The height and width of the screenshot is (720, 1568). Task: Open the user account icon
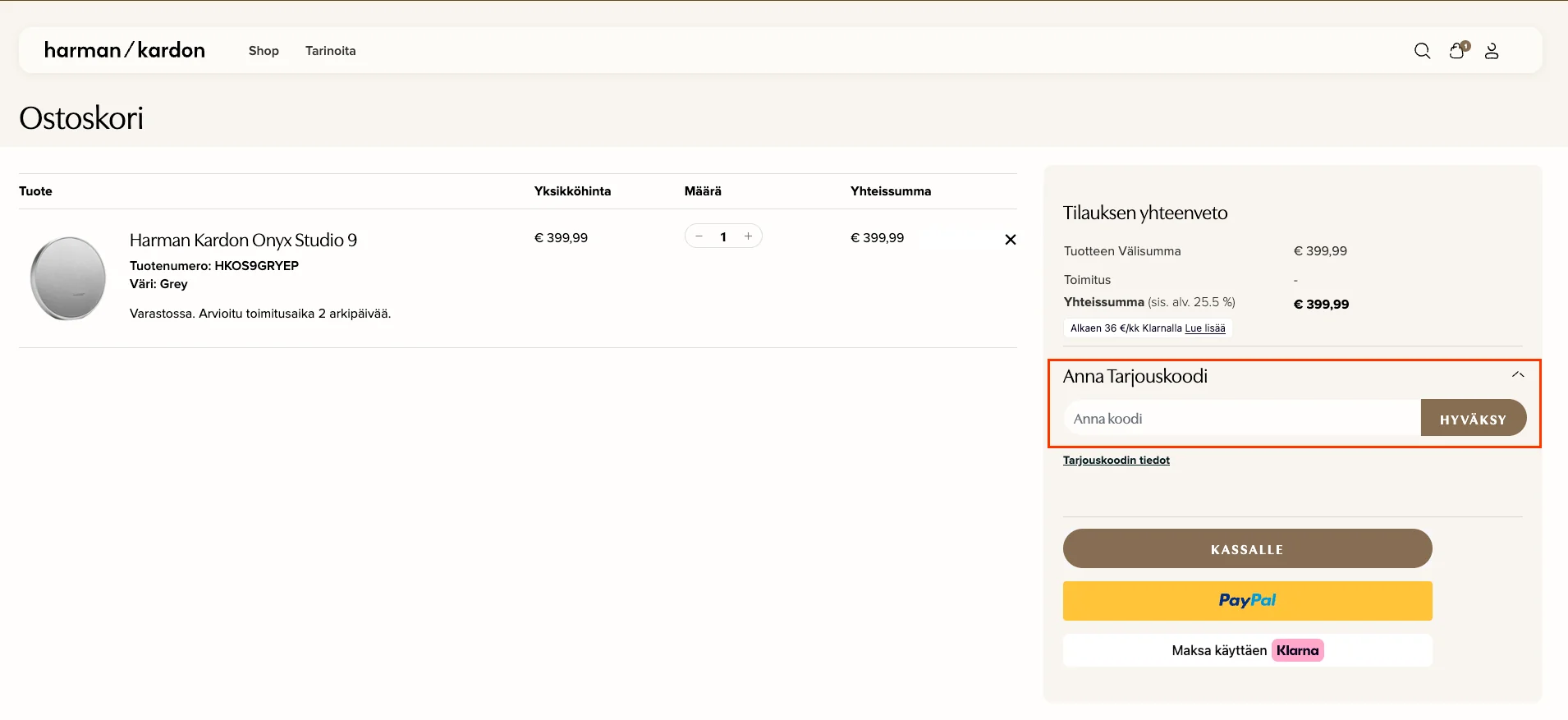(1492, 51)
